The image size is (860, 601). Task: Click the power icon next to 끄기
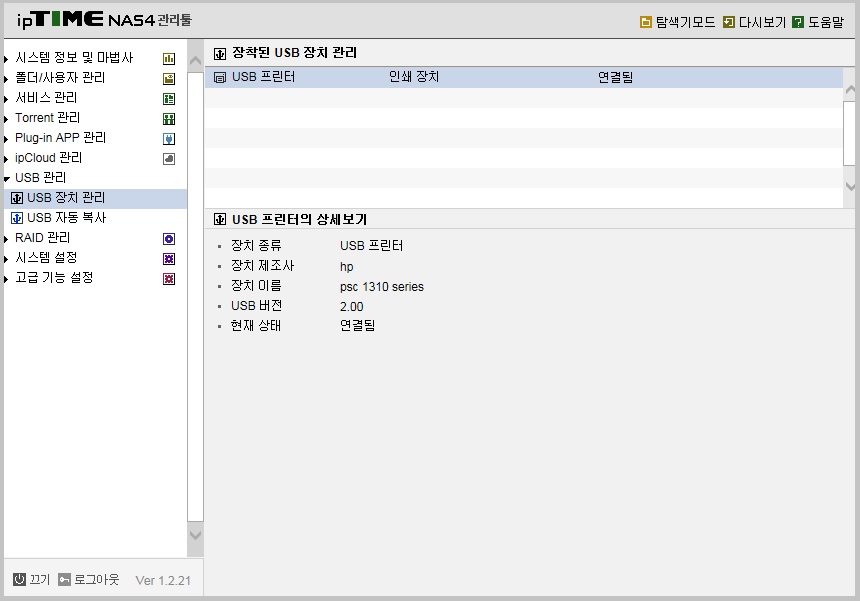pyautogui.click(x=19, y=579)
